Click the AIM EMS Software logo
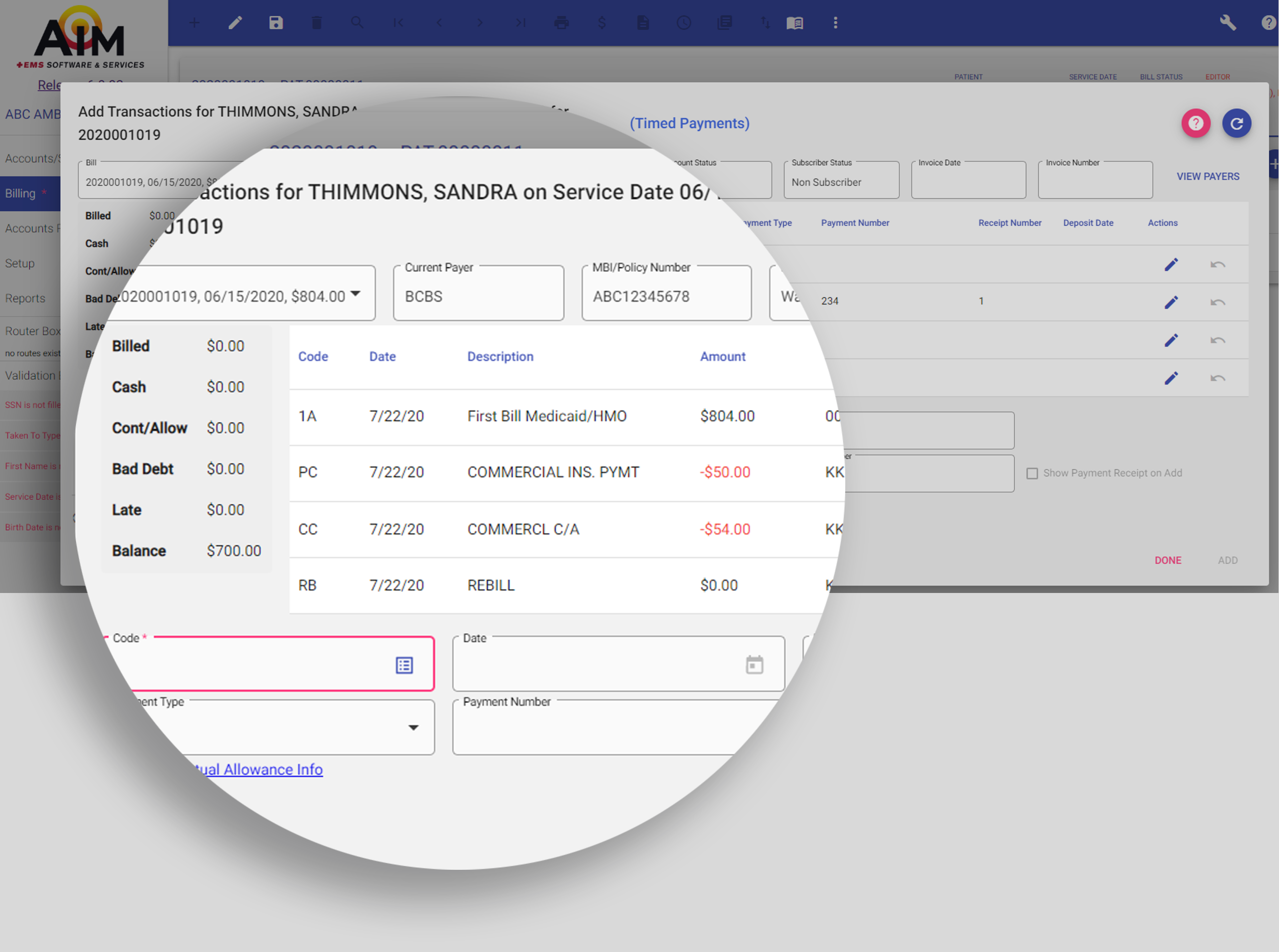 (x=81, y=37)
